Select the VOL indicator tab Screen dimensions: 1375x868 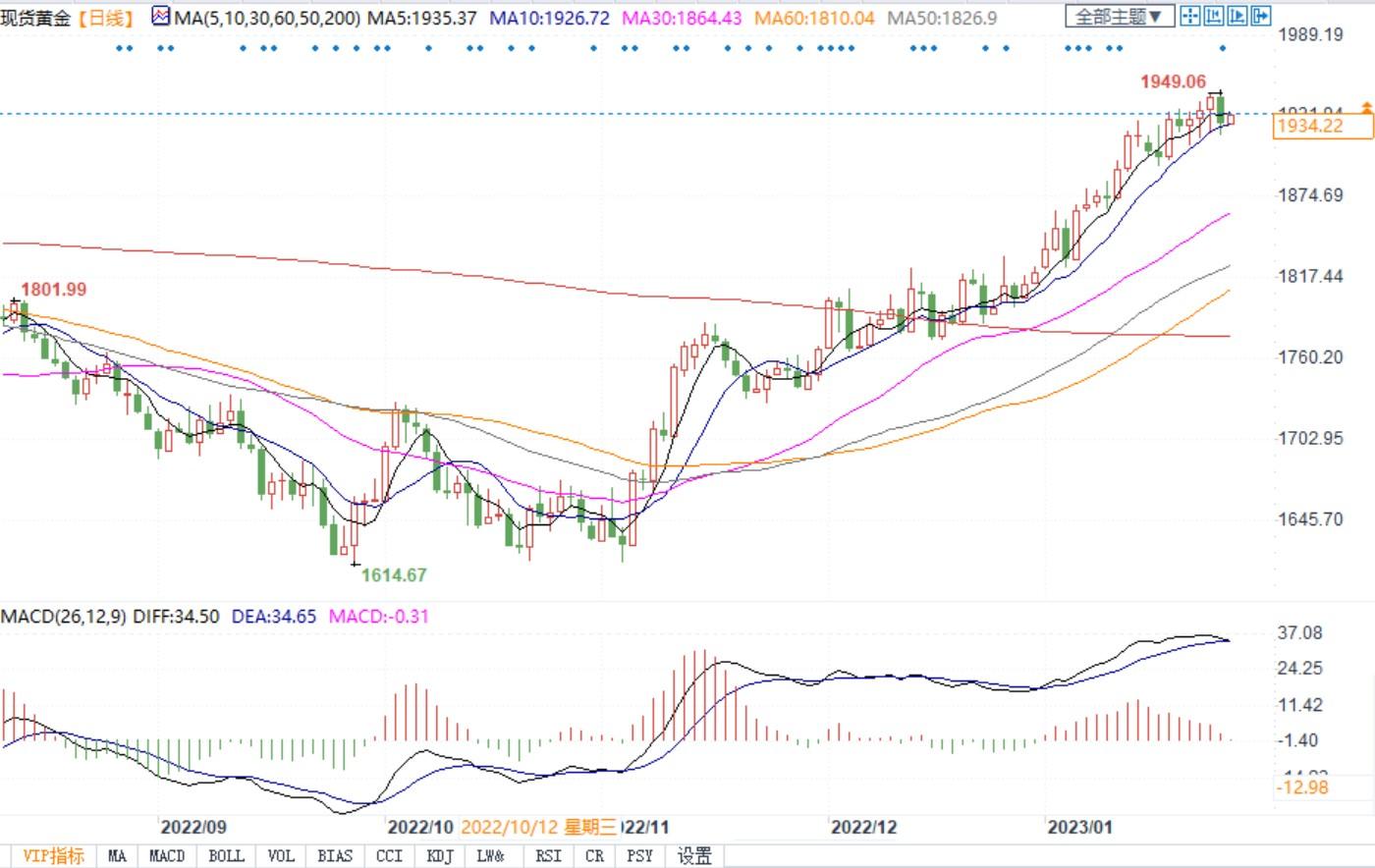(281, 855)
